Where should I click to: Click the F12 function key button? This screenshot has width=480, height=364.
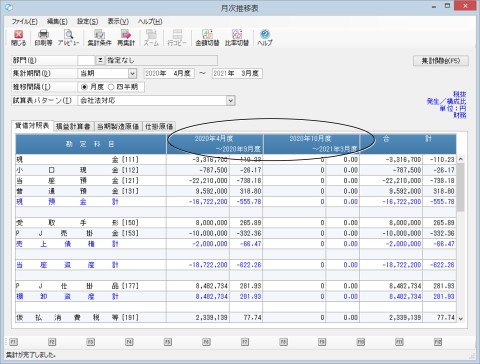(x=438, y=342)
